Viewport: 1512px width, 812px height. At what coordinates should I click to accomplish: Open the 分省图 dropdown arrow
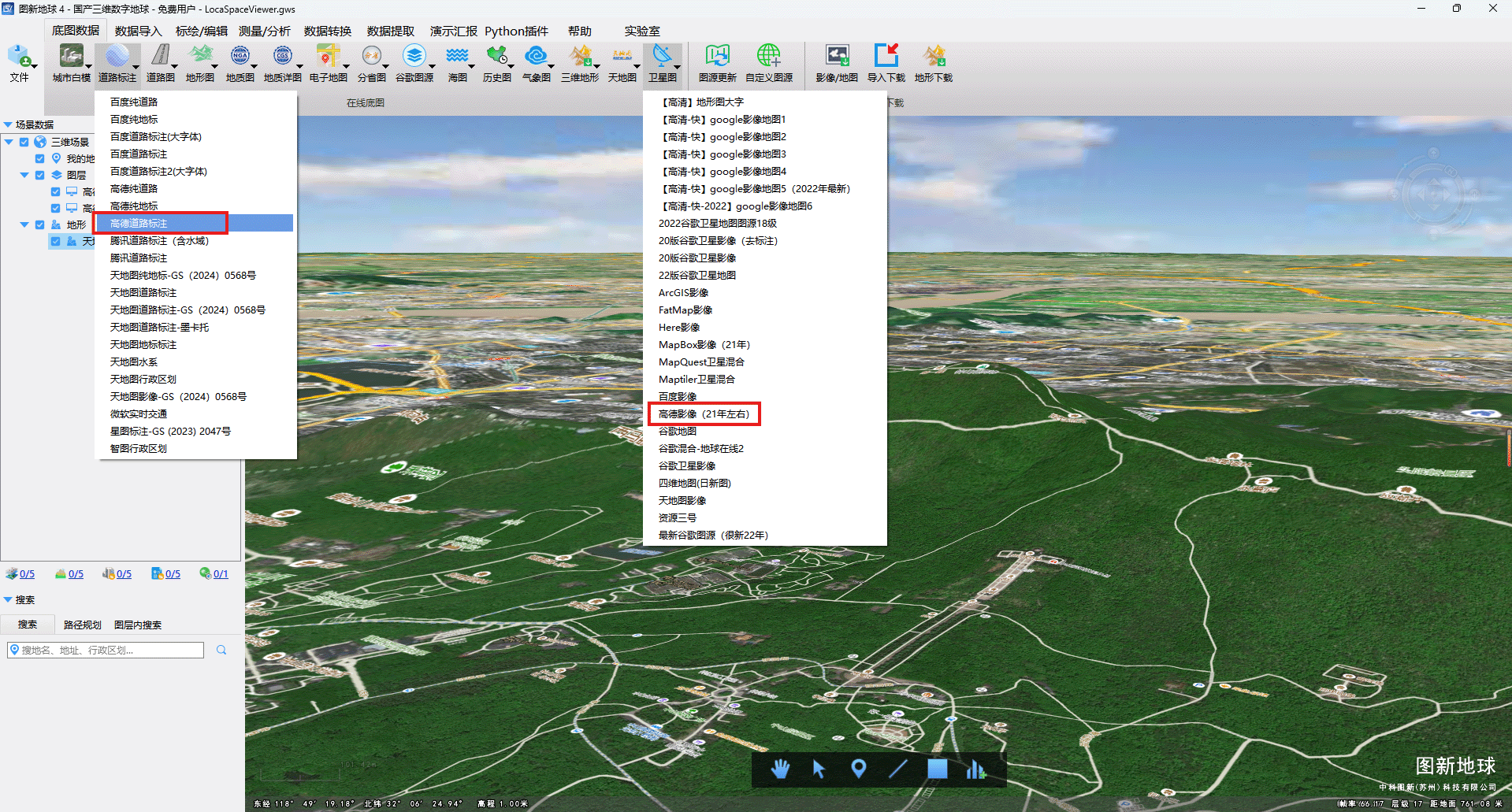tap(385, 67)
